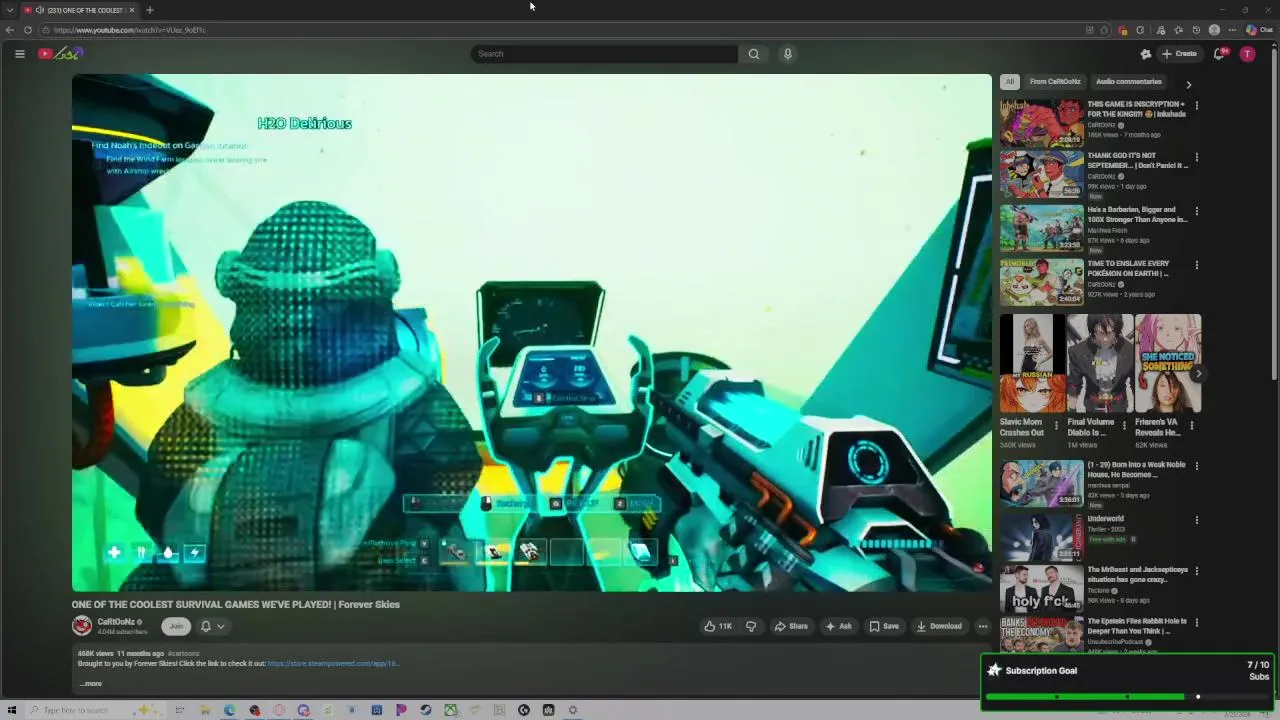Open options menu for Pokemon video

pos(1196,265)
